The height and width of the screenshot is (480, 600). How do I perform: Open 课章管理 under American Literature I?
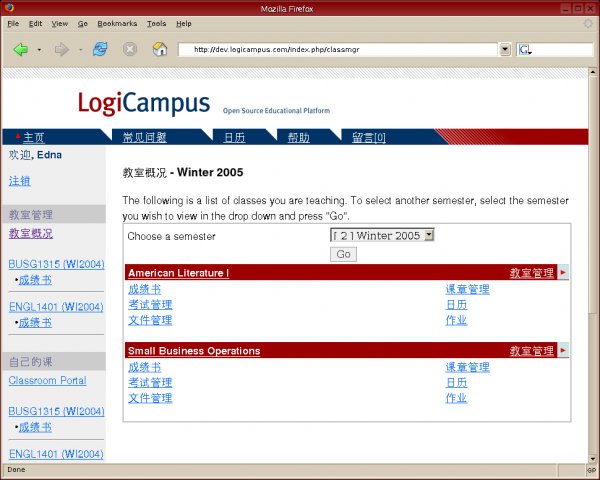point(468,289)
